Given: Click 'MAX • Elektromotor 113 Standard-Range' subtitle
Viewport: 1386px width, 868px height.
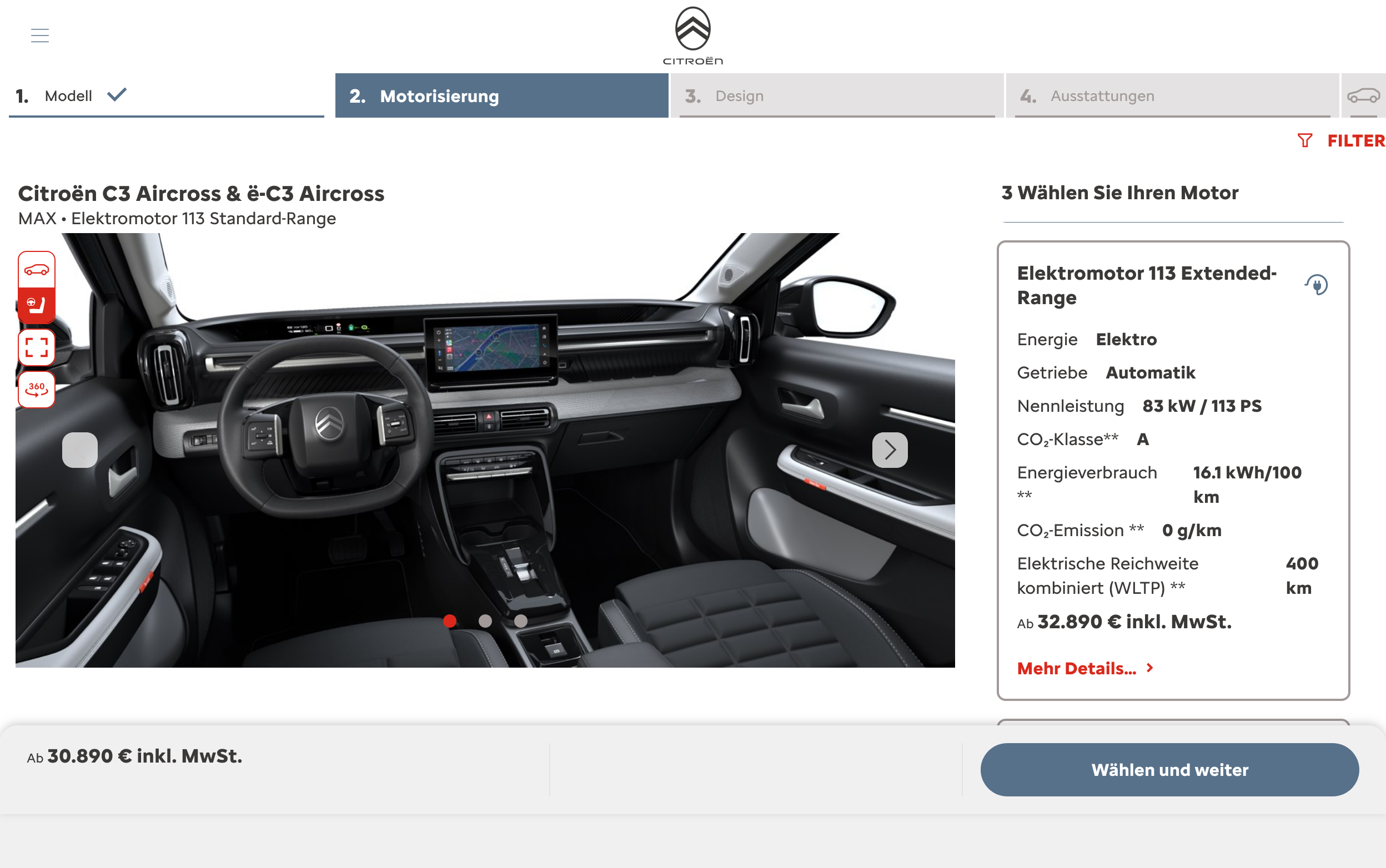Looking at the screenshot, I should pos(177,219).
